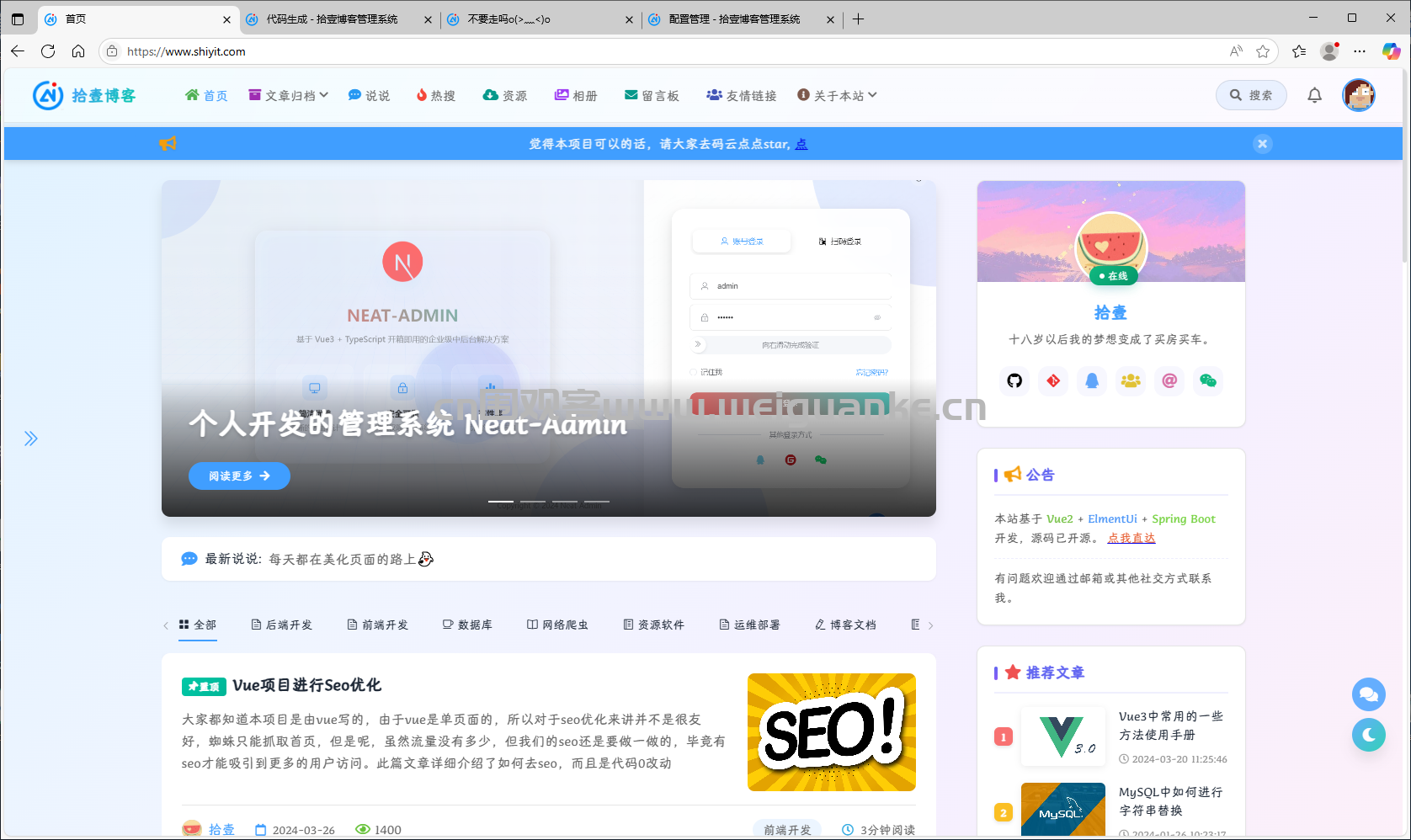Open the SEO article thumbnail image

(832, 732)
